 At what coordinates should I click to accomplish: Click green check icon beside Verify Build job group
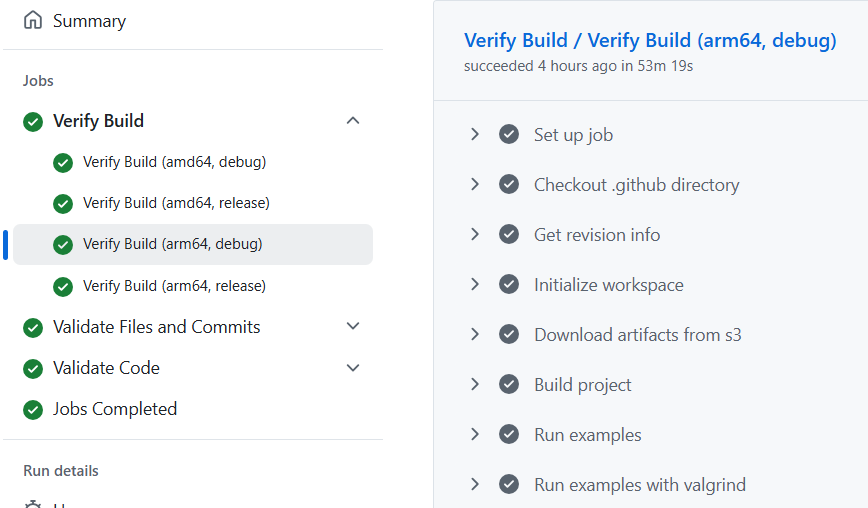pyautogui.click(x=33, y=121)
